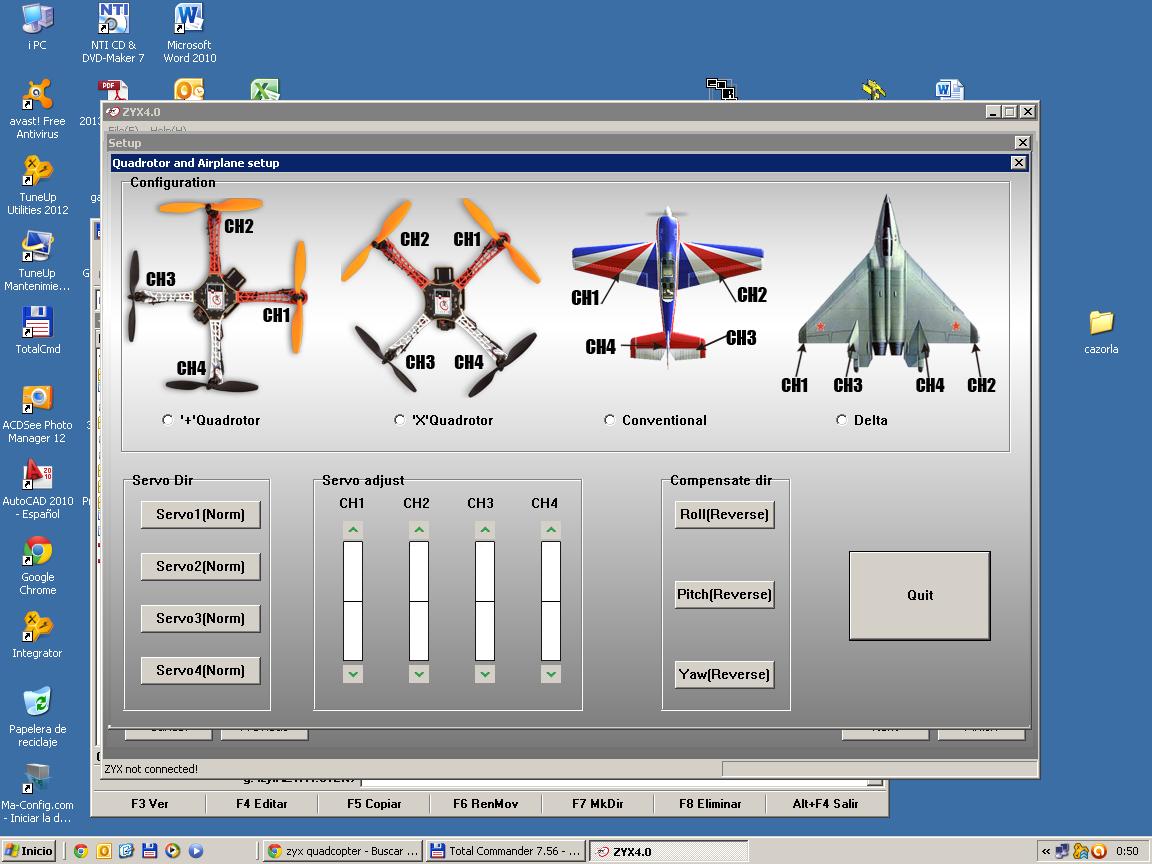Click the Servo1(Norm) direction button
Screen dimensions: 1152x864
[200, 515]
